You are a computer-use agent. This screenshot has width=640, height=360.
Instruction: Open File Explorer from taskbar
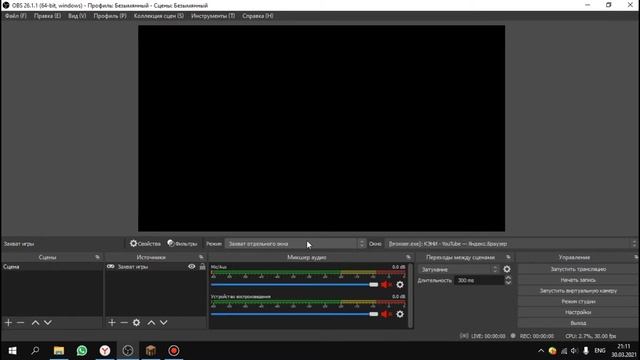[59, 351]
